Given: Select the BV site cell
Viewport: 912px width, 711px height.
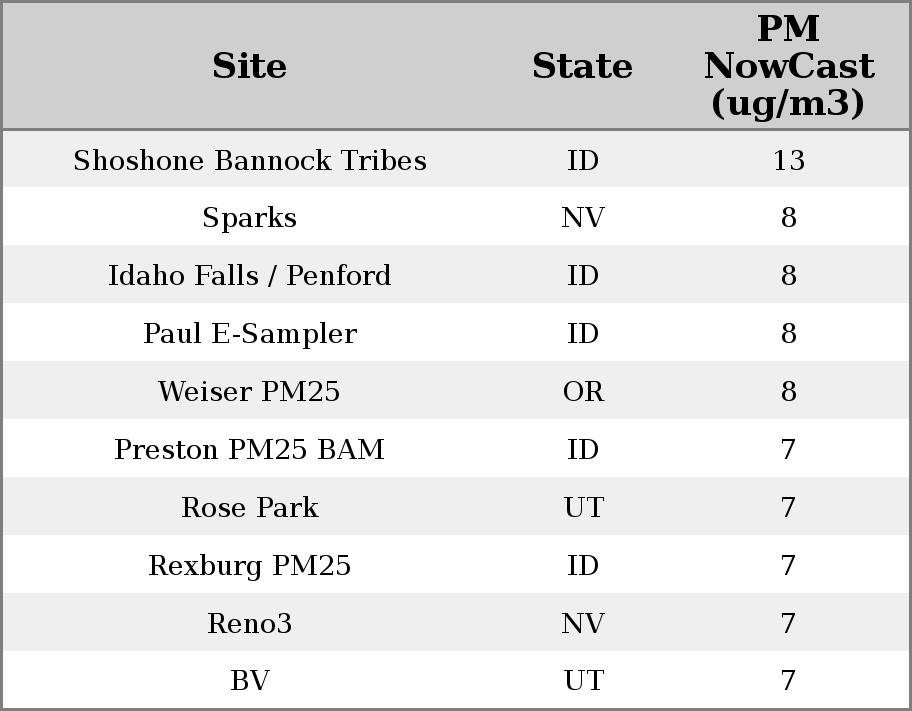Looking at the screenshot, I should tap(250, 681).
